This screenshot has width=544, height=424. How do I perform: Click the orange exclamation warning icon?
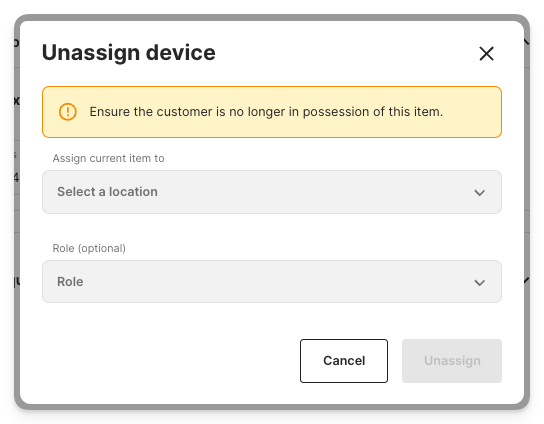[x=68, y=112]
